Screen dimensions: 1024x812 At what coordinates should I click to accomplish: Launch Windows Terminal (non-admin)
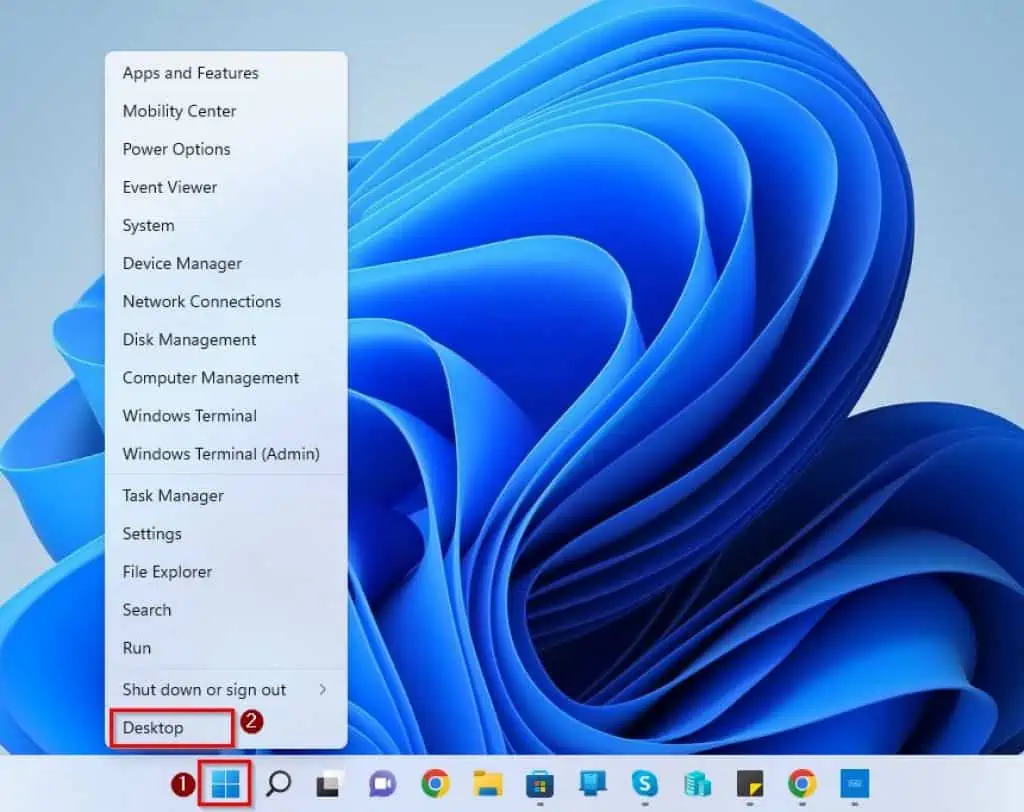[226, 415]
